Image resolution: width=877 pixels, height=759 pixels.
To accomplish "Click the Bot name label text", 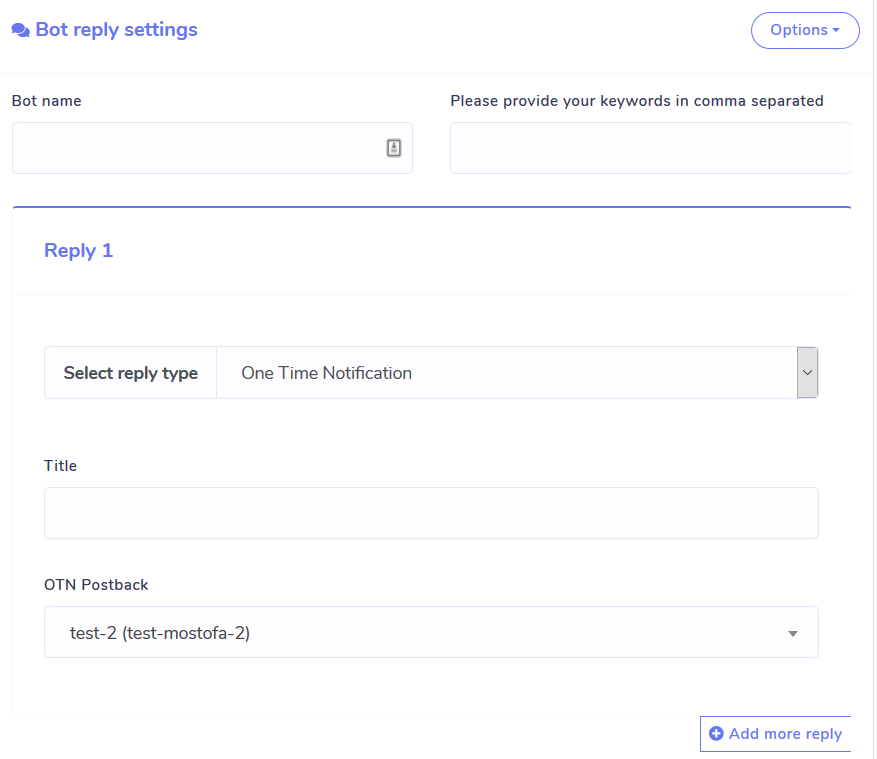I will pos(46,101).
